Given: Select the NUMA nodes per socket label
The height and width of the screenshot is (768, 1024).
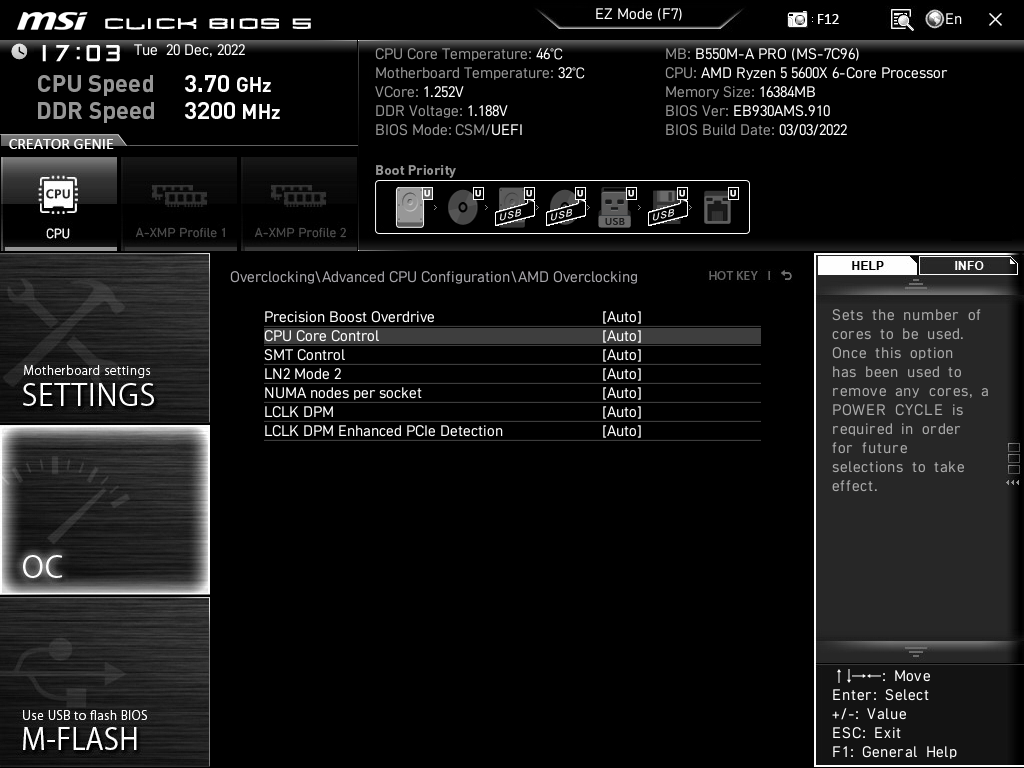Looking at the screenshot, I should (343, 392).
